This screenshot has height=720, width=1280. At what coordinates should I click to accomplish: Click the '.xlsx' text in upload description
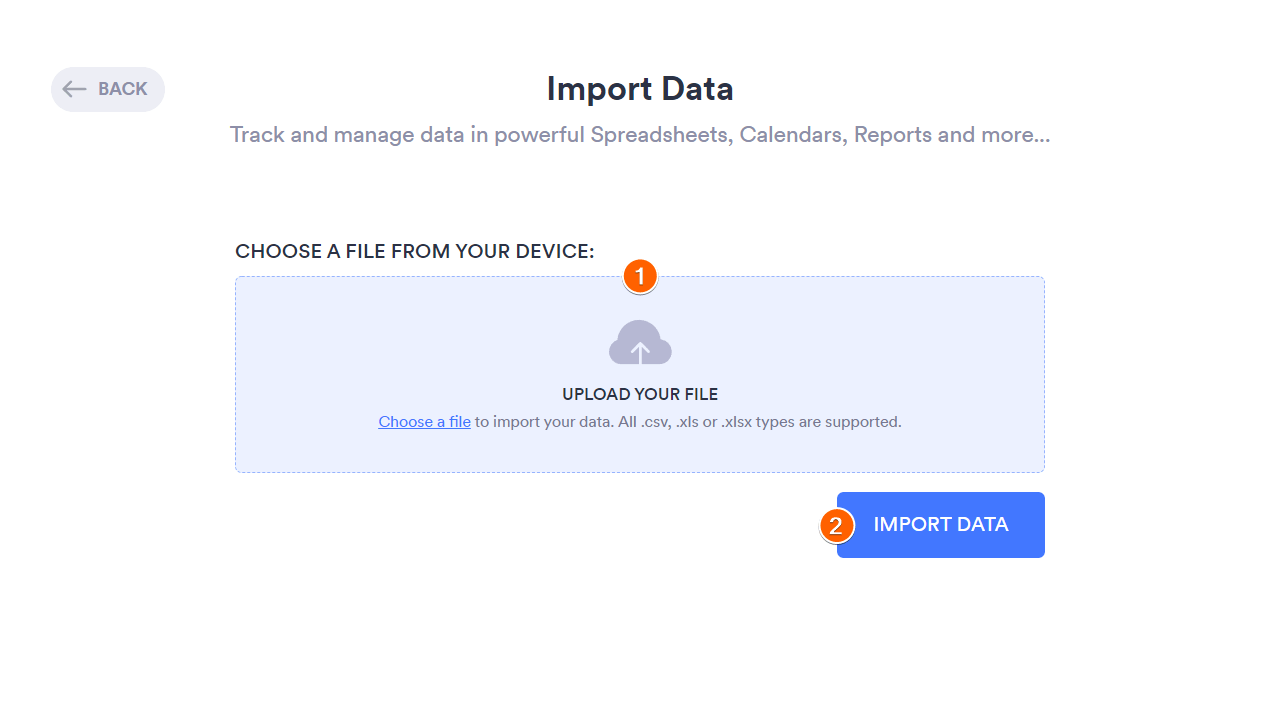tap(737, 422)
